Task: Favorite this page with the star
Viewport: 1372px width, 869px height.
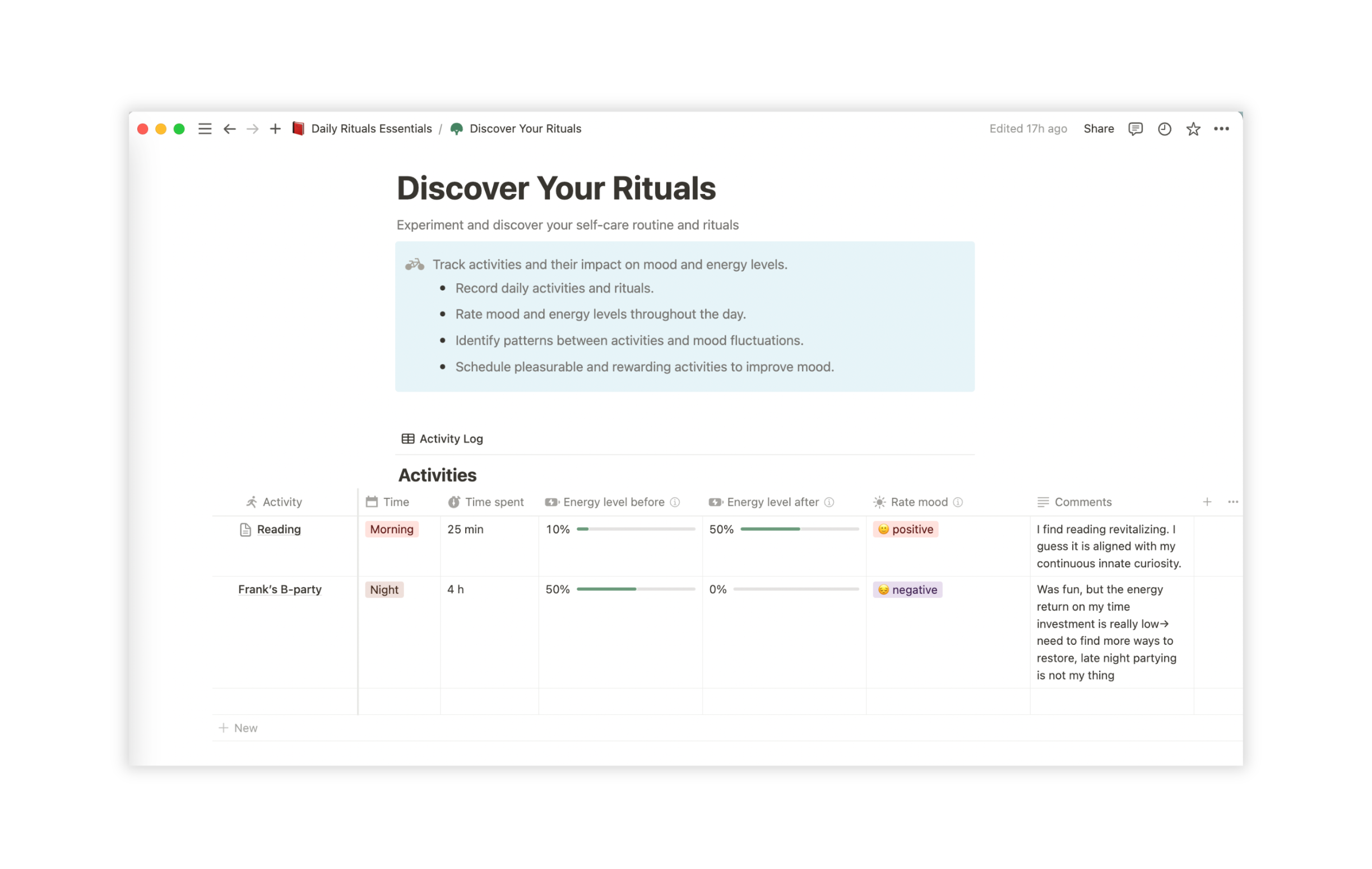Action: pos(1193,129)
